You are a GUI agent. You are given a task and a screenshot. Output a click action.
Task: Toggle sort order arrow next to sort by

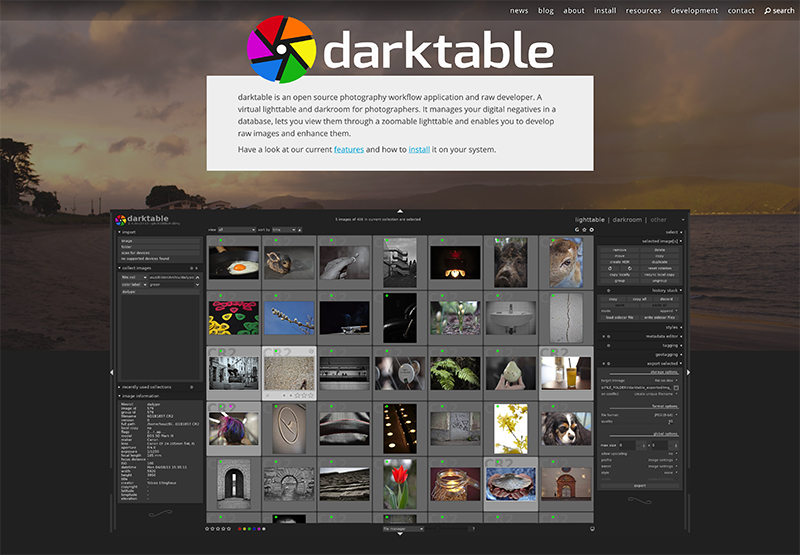(x=299, y=230)
